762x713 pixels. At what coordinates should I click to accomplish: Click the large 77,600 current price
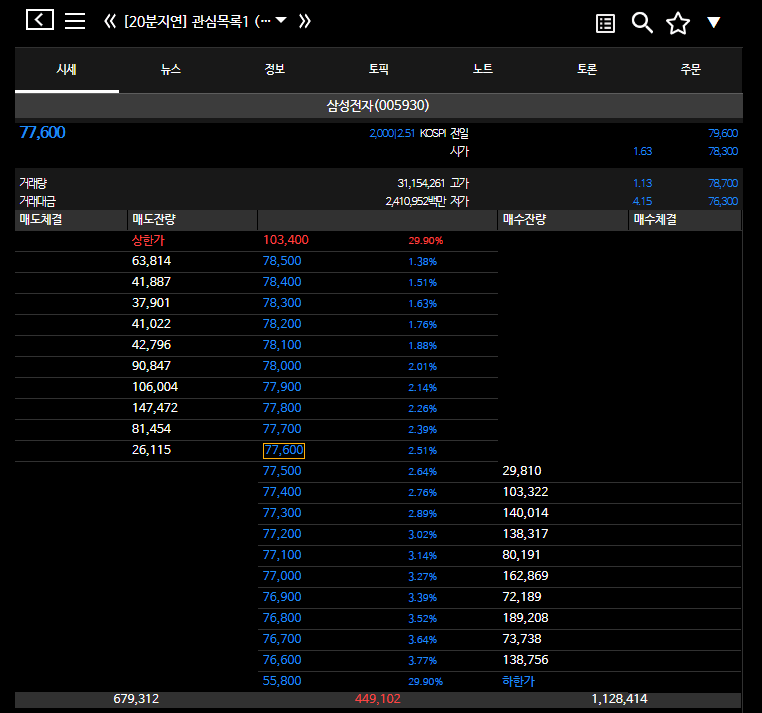42,133
